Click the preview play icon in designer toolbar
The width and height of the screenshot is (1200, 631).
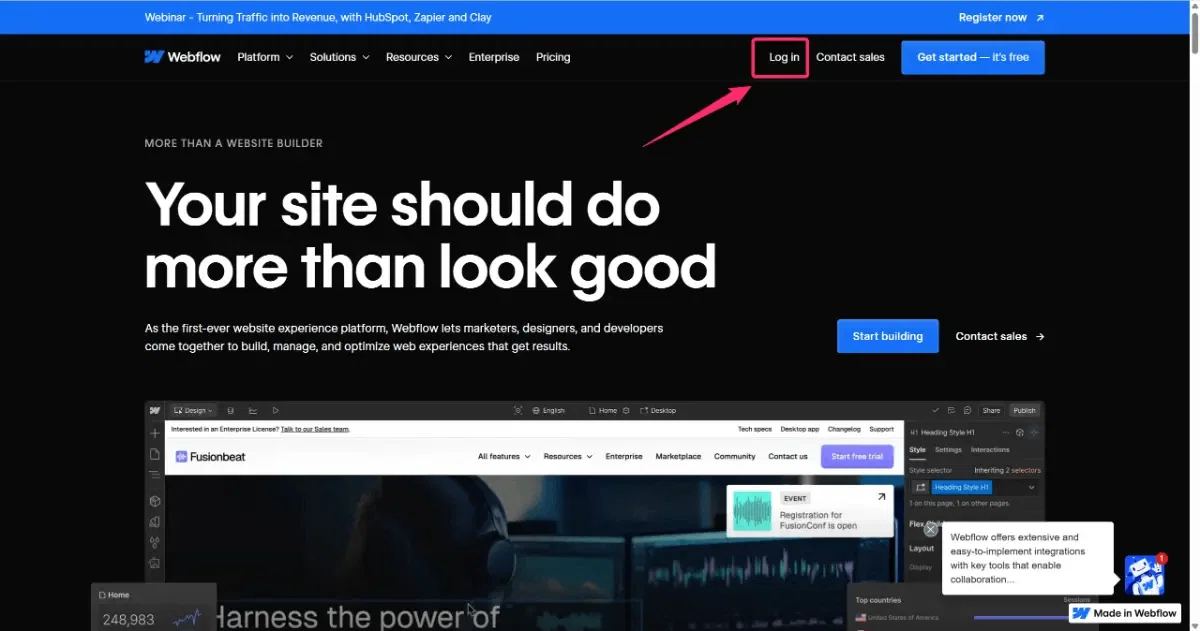click(x=275, y=410)
